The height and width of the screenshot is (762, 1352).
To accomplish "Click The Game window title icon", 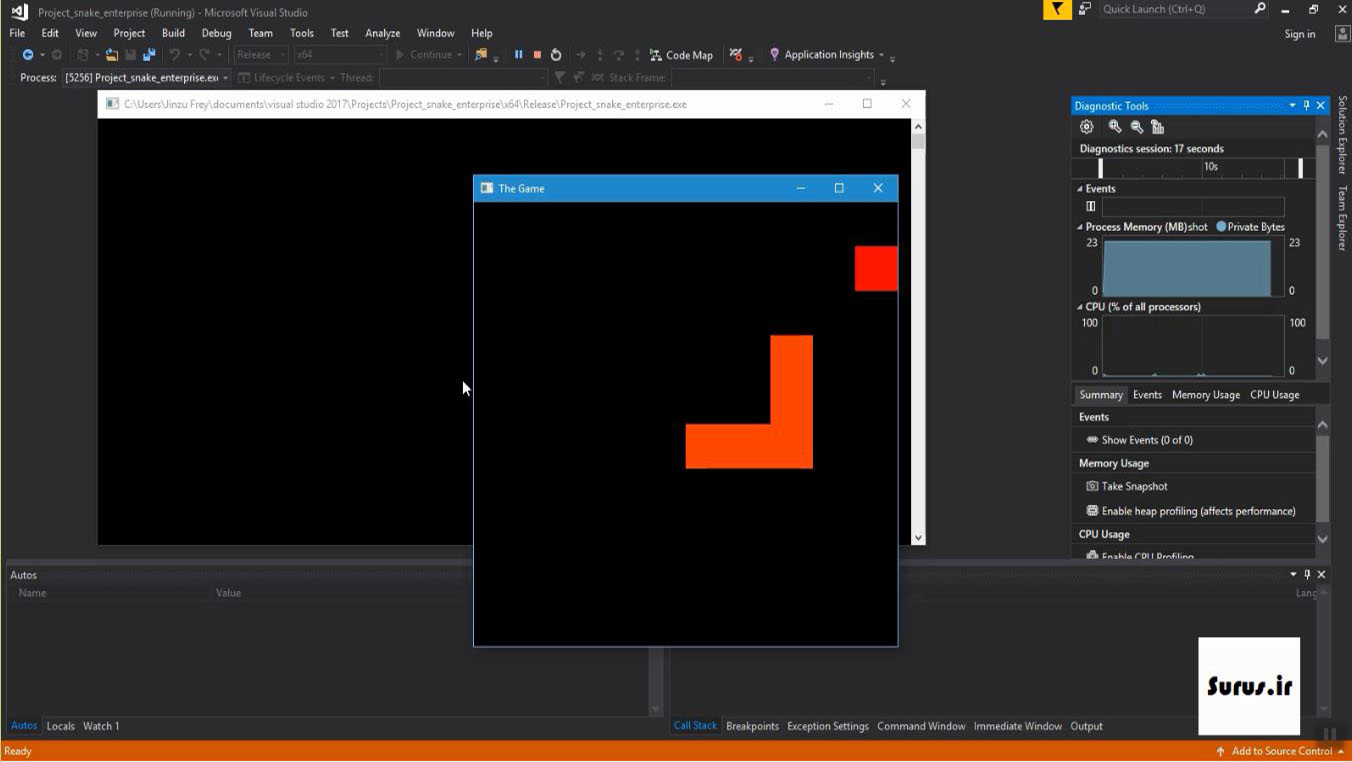I will pos(487,188).
